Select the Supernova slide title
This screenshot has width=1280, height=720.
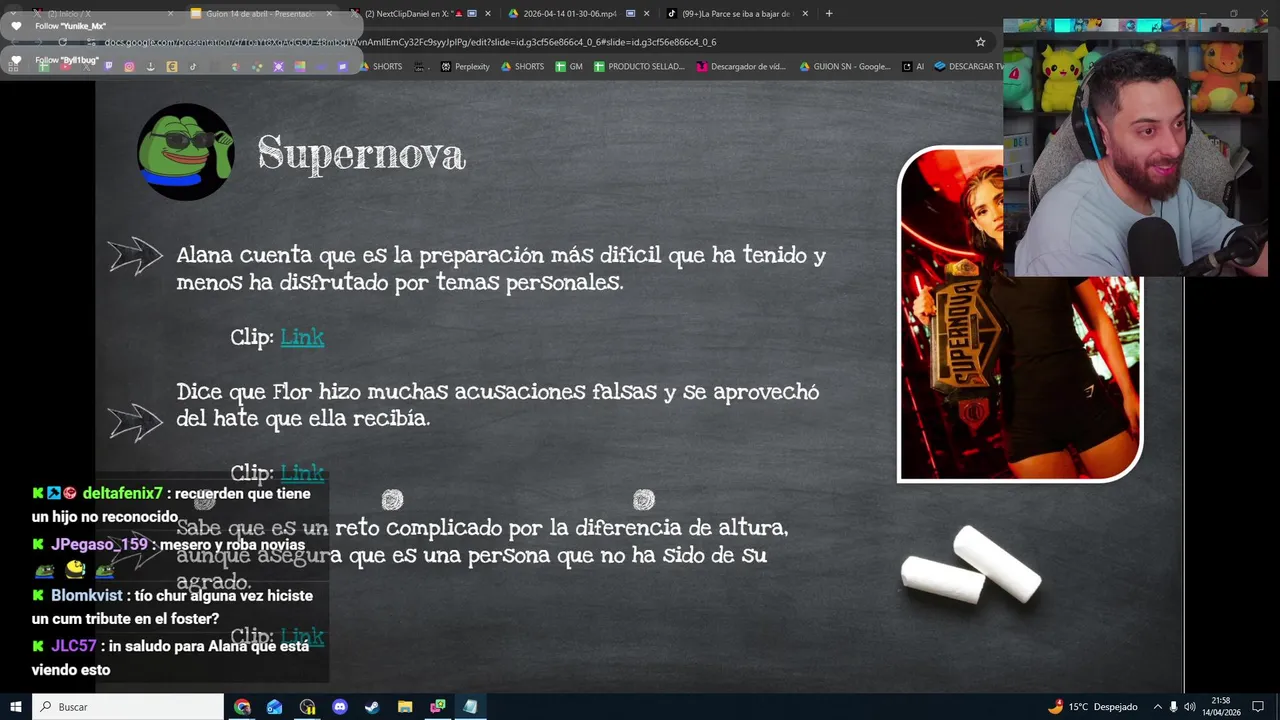click(362, 155)
